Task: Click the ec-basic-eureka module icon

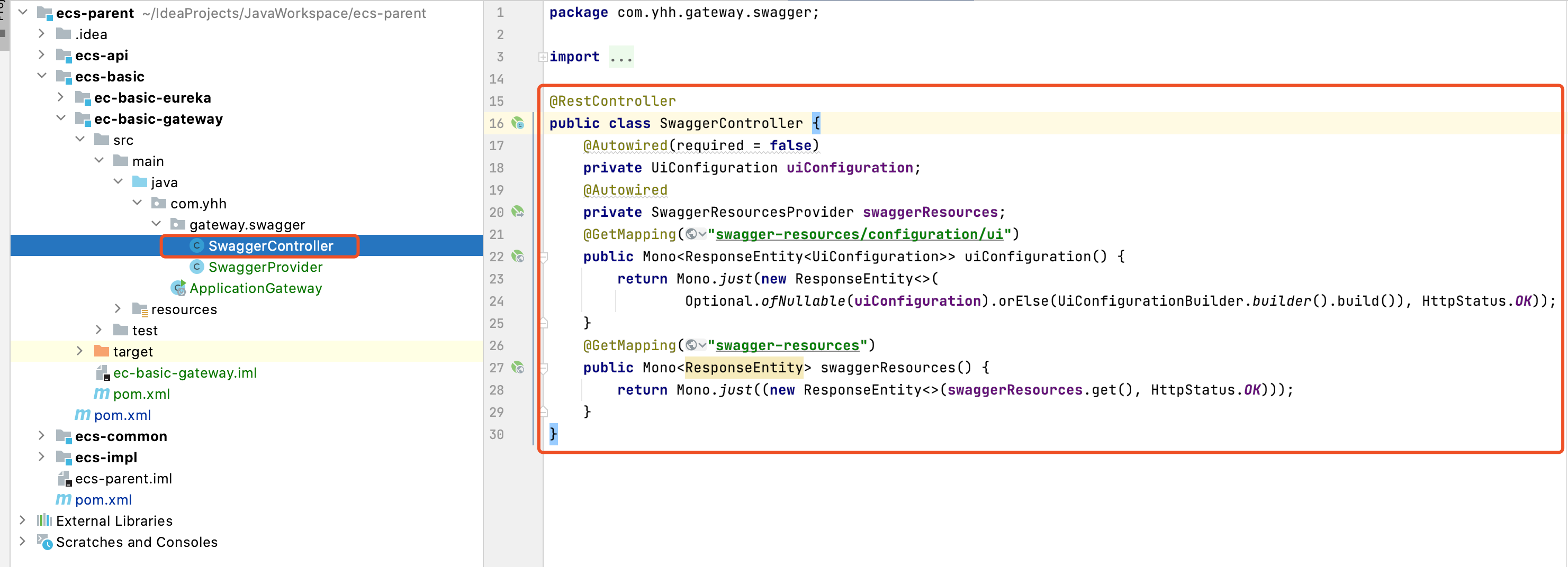Action: [83, 98]
